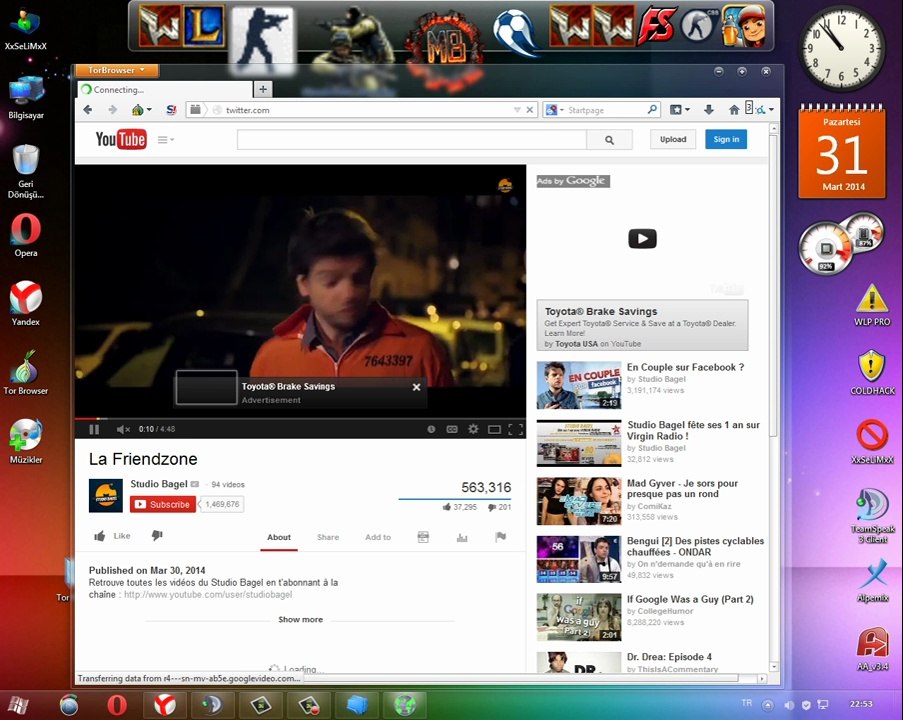Select the Share tab
This screenshot has height=720, width=903.
tap(328, 537)
